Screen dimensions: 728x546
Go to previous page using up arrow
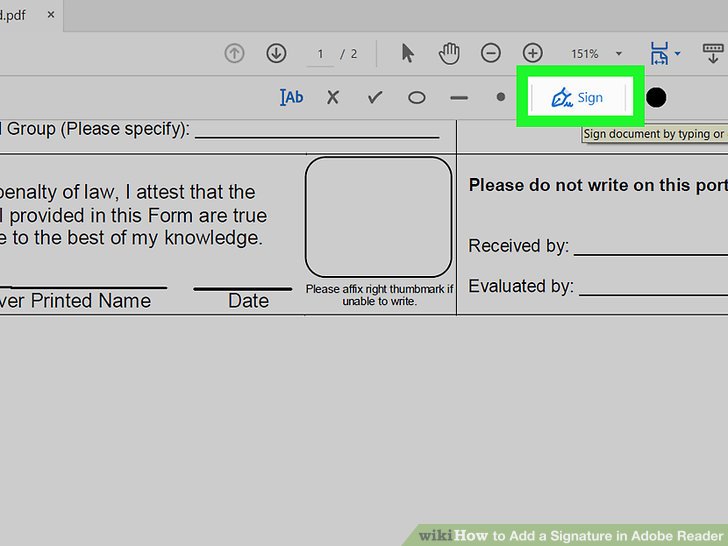(234, 53)
